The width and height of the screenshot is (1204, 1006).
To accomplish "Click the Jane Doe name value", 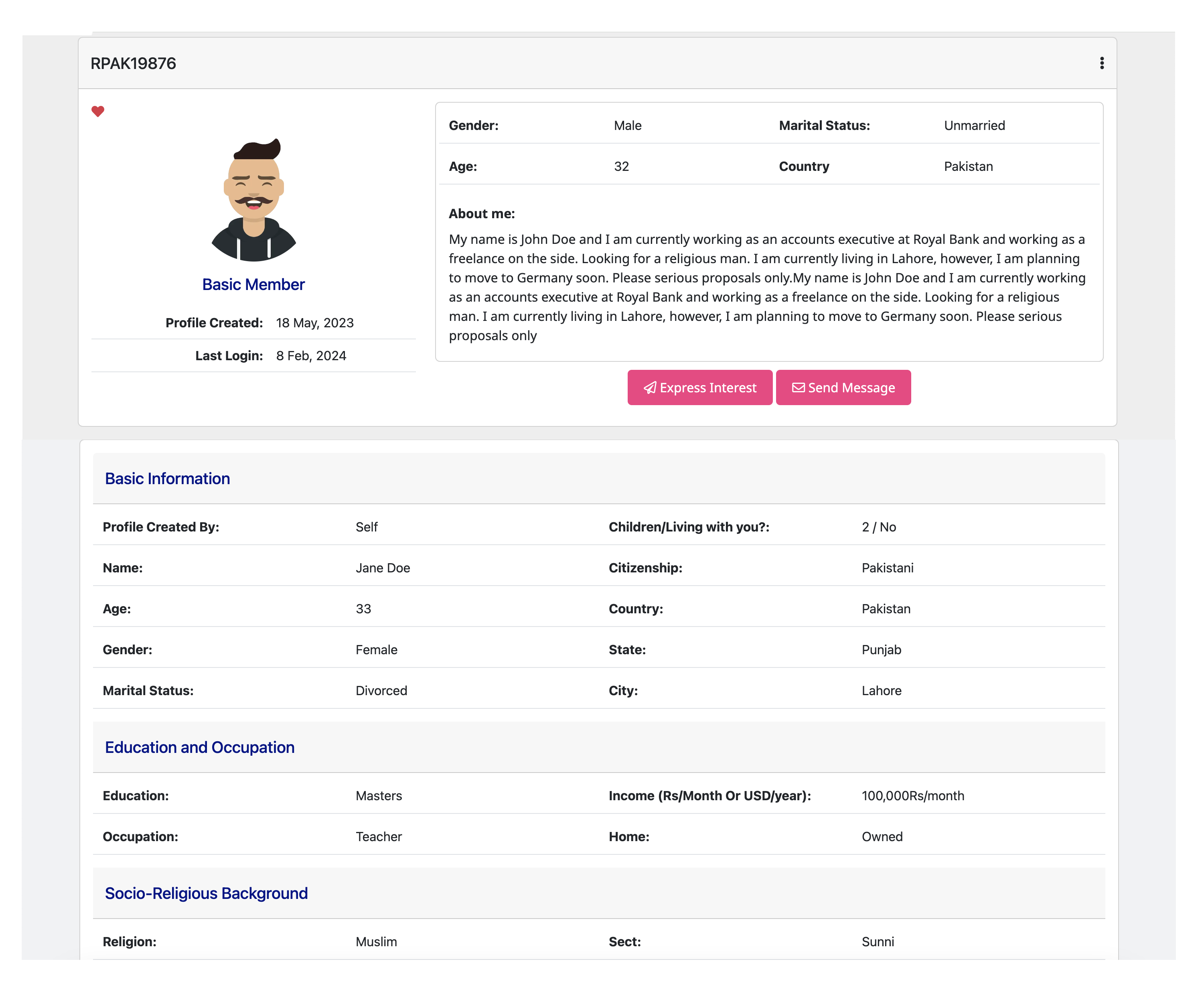I will tap(382, 568).
